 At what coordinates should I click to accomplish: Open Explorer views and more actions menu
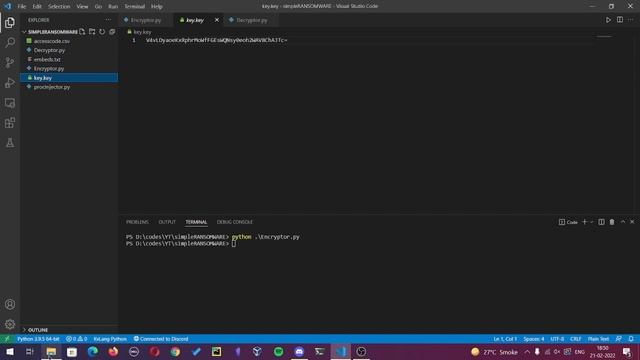coord(108,20)
